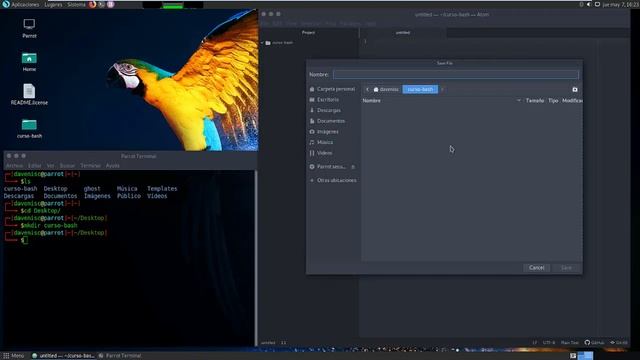
Task: Click the Nombre filename input field
Action: 456,74
